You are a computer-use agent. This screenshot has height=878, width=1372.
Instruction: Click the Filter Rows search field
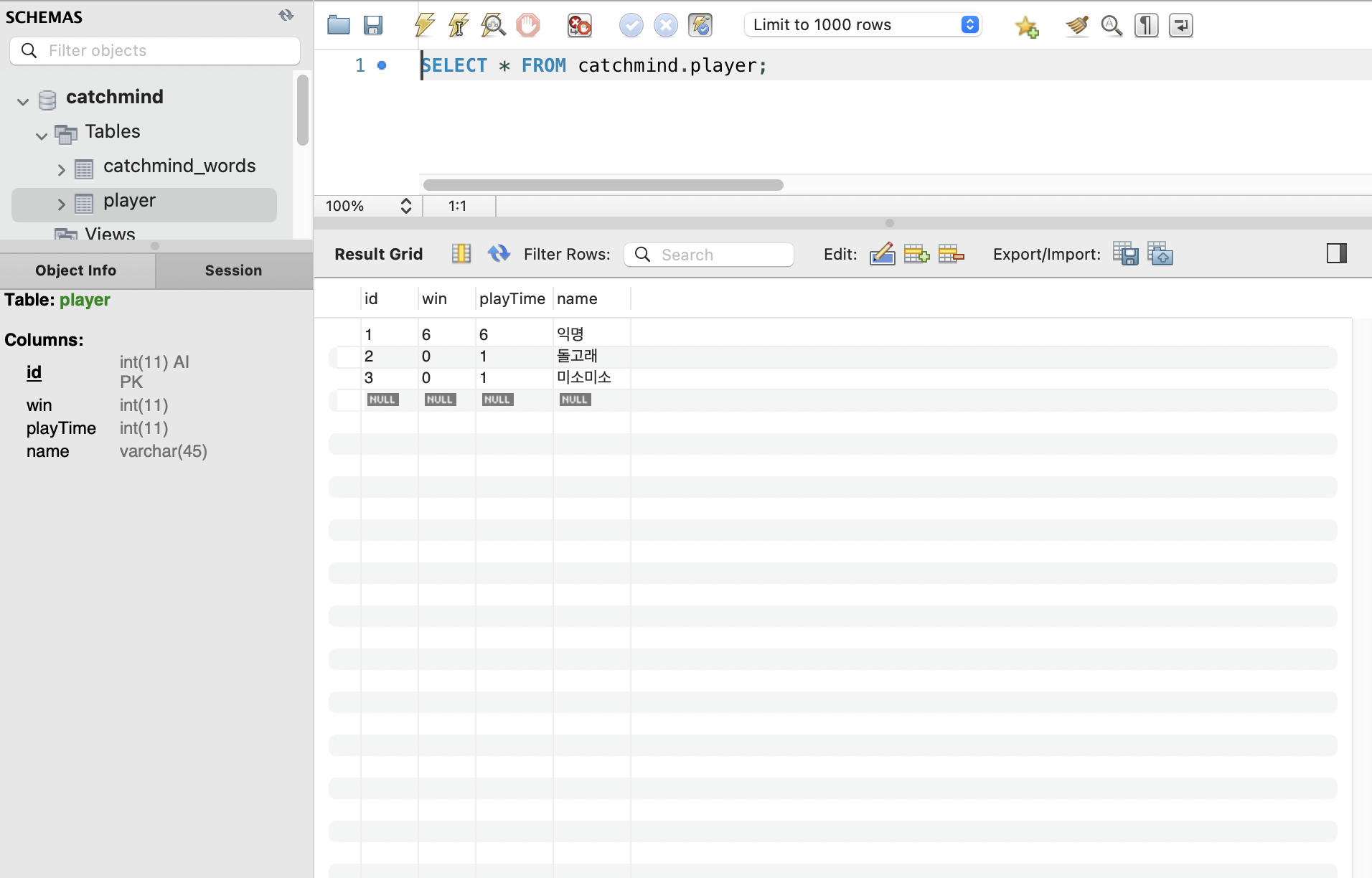(709, 255)
